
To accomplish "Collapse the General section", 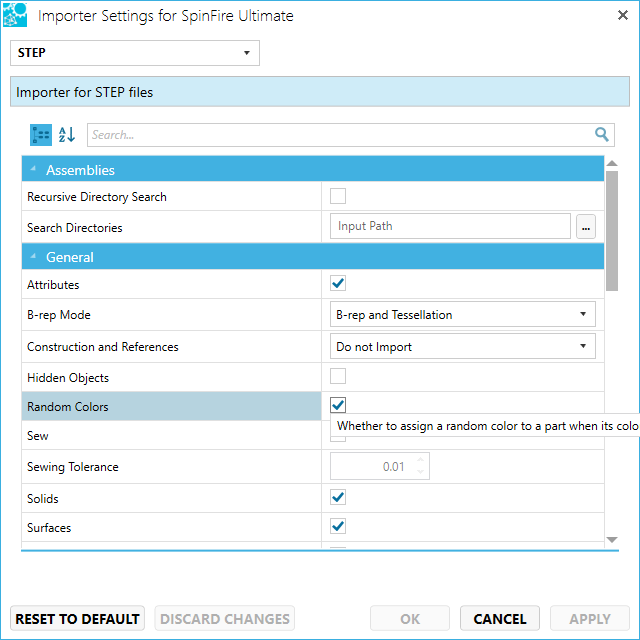I will pyautogui.click(x=33, y=256).
